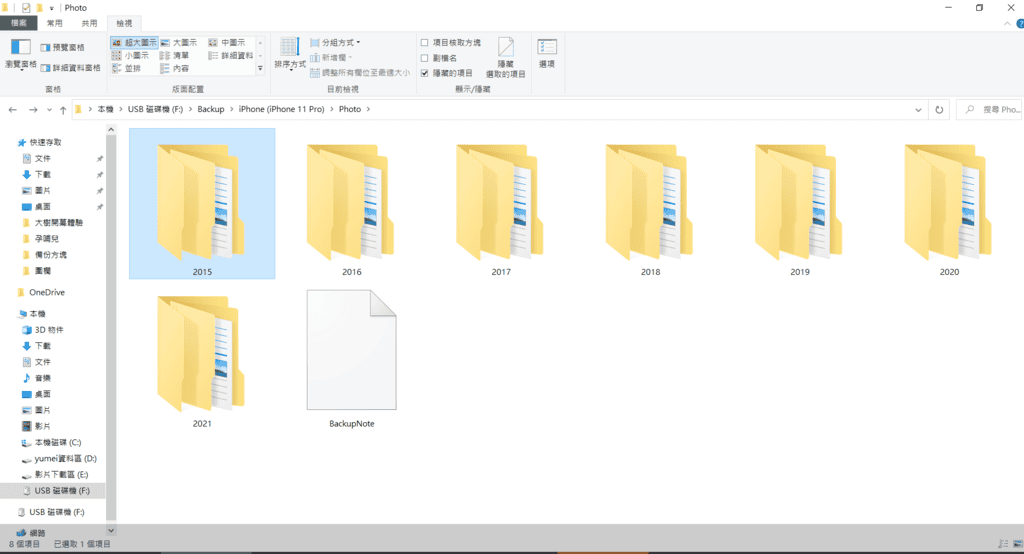Viewport: 1024px width, 554px height.
Task: Click the search Photo box
Action: point(989,110)
